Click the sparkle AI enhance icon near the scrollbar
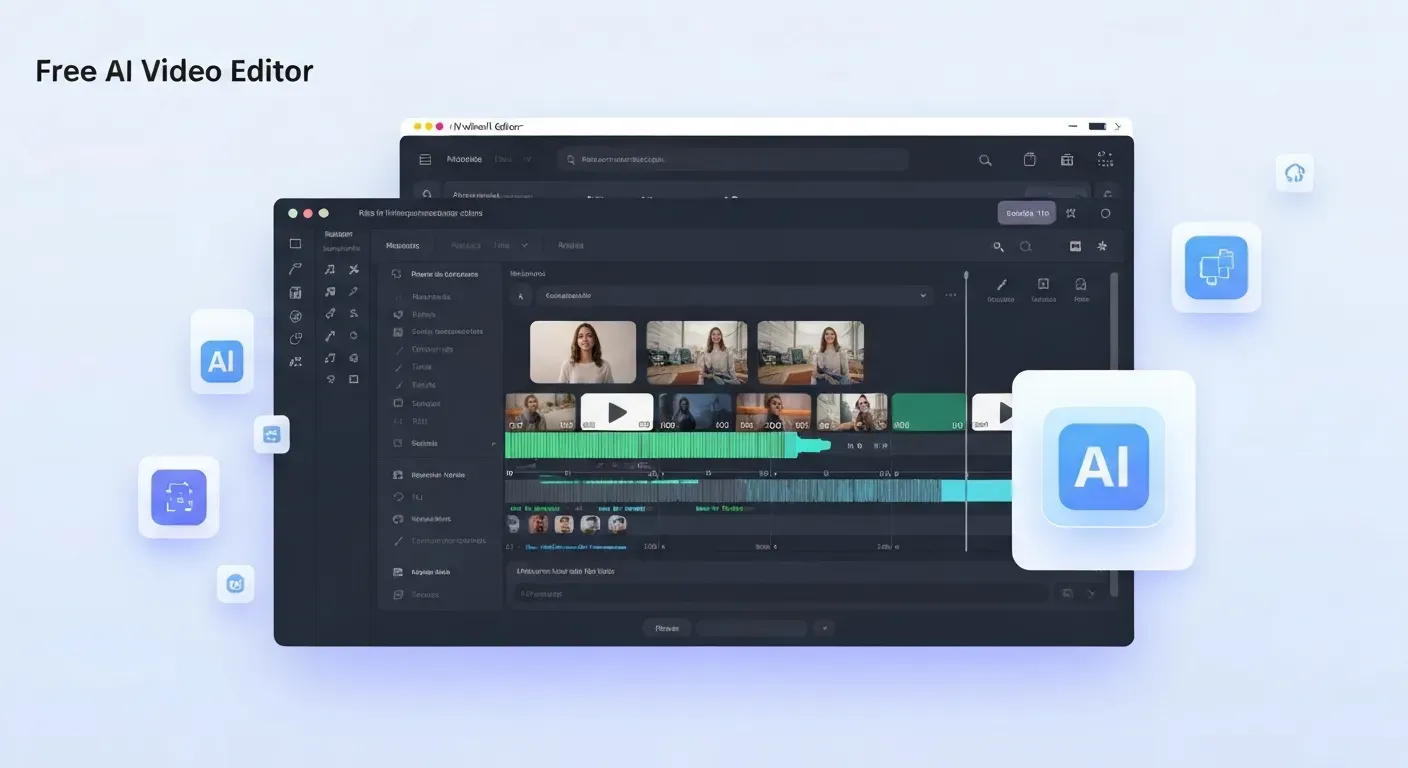 [1102, 246]
